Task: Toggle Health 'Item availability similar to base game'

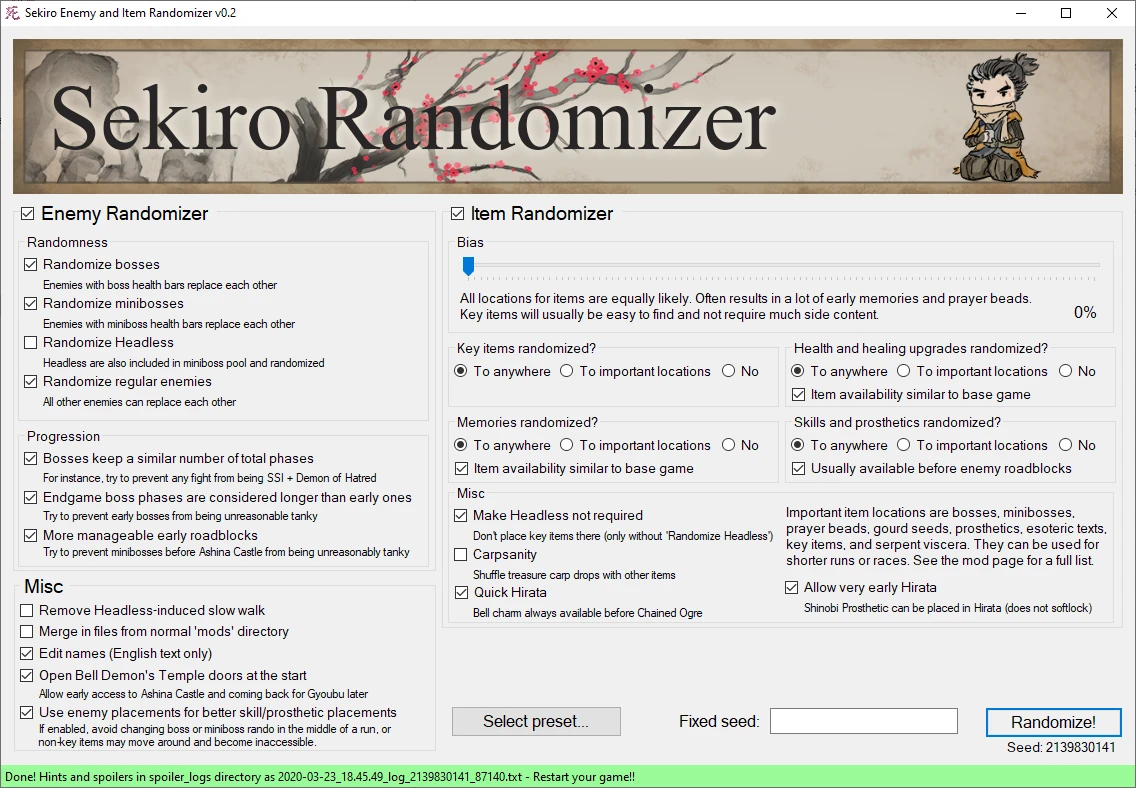Action: [x=798, y=395]
